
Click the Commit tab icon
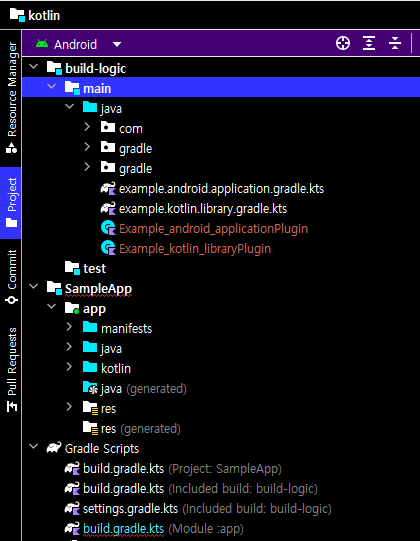pos(12,300)
